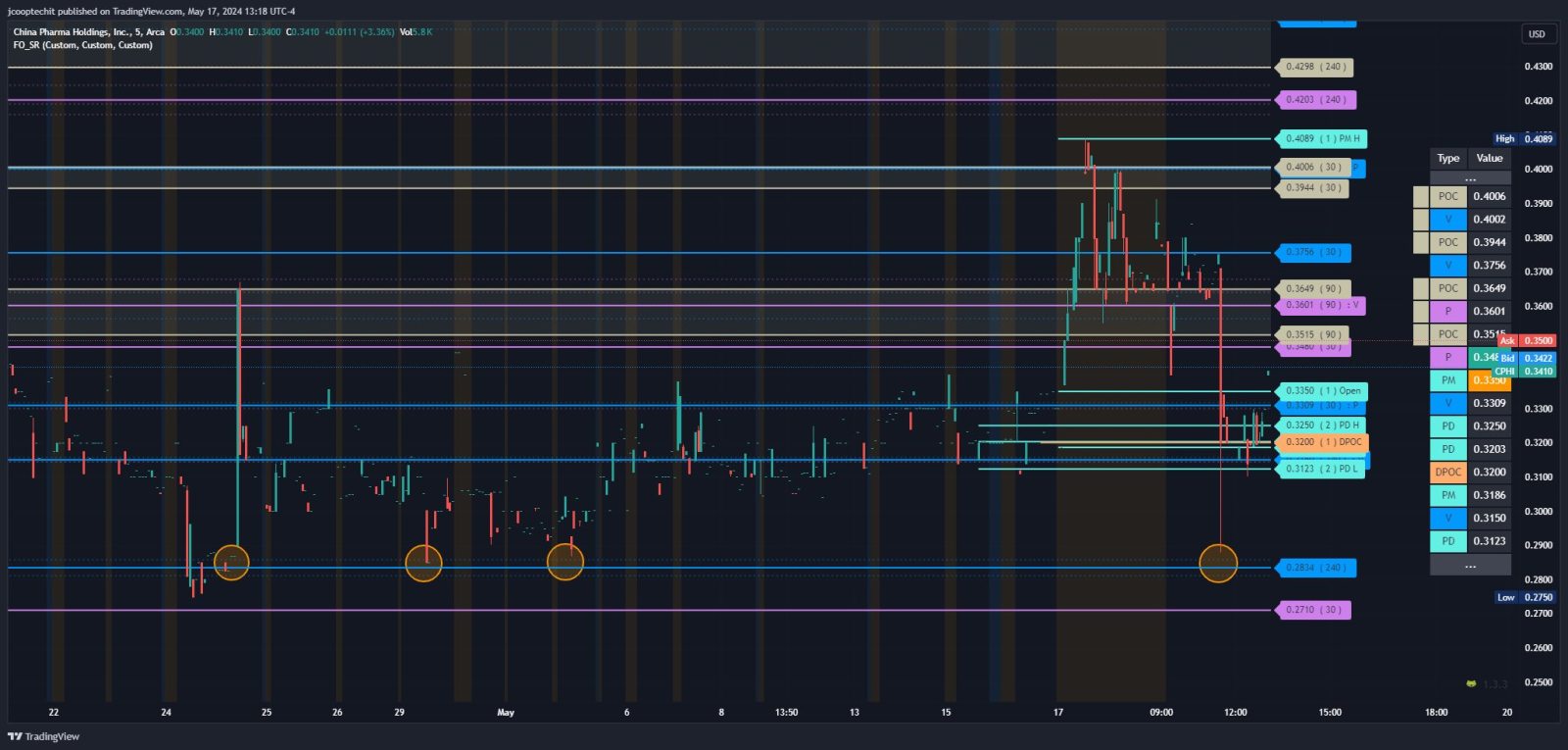Click the 22 date label on time axis
This screenshot has height=750, width=1568.
(x=54, y=713)
